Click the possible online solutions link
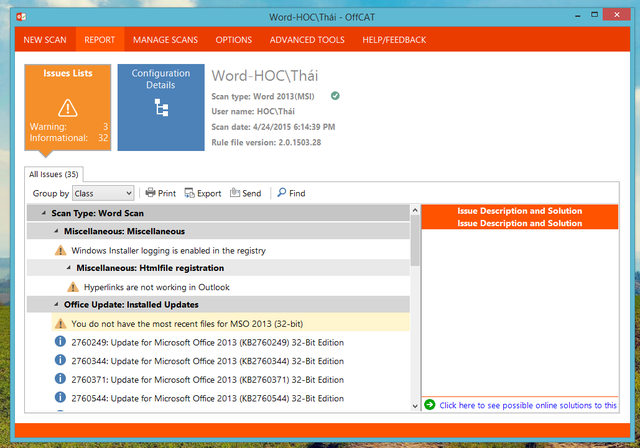Viewport: 640px width, 448px height. [x=527, y=405]
